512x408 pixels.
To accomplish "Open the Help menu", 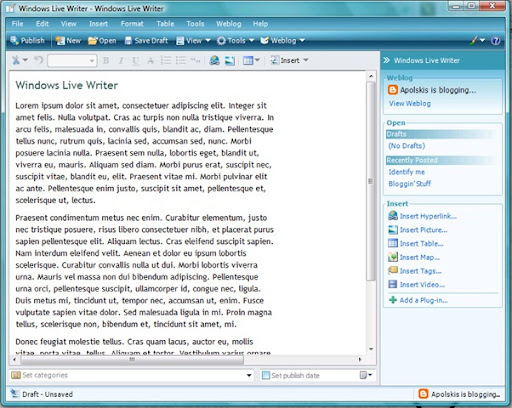I will pos(260,24).
